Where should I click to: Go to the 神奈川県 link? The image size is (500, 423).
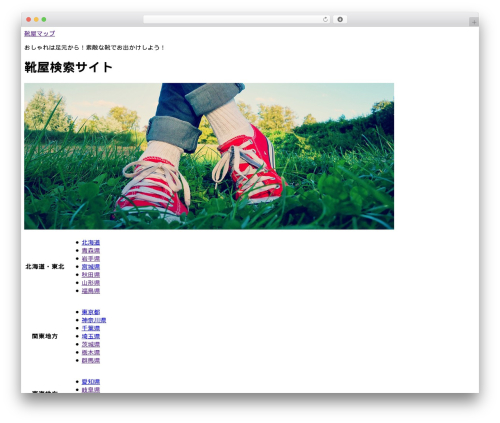click(x=94, y=320)
